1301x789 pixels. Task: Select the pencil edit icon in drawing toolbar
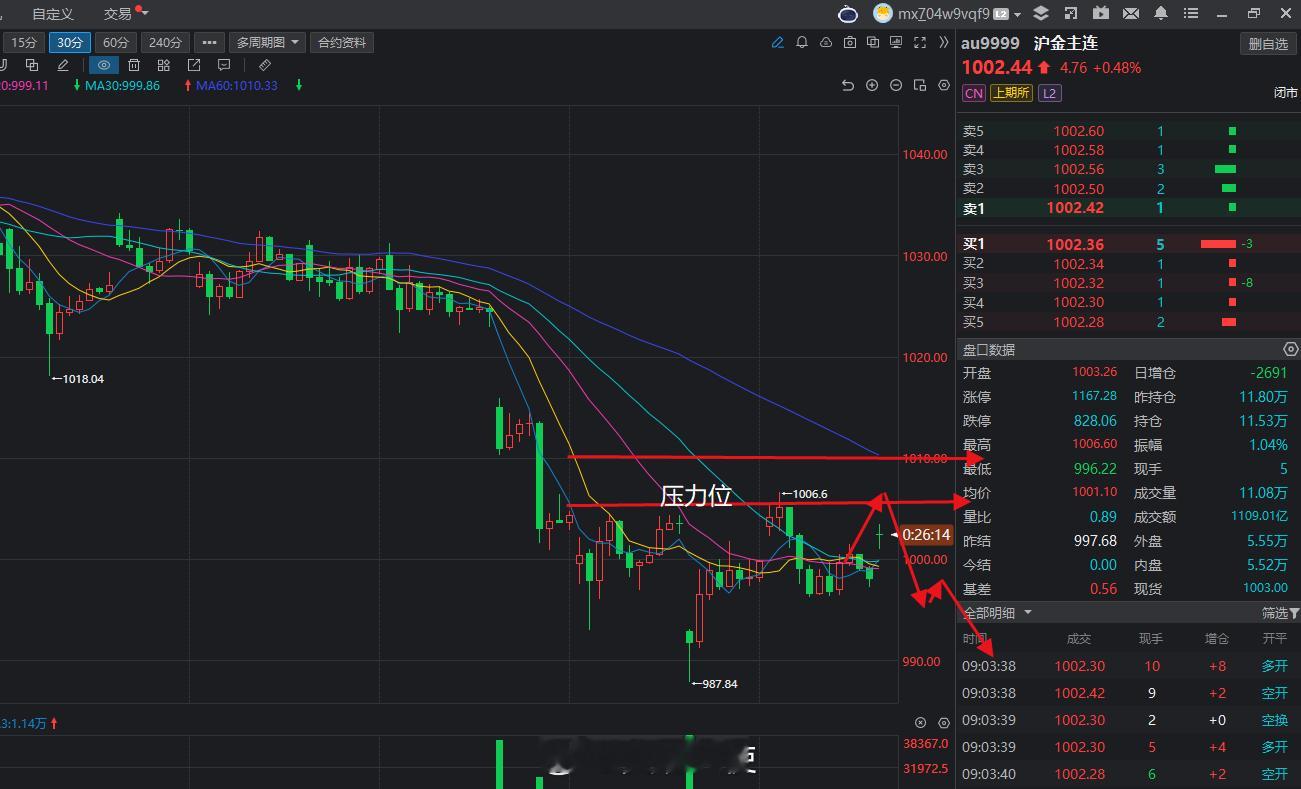(62, 65)
